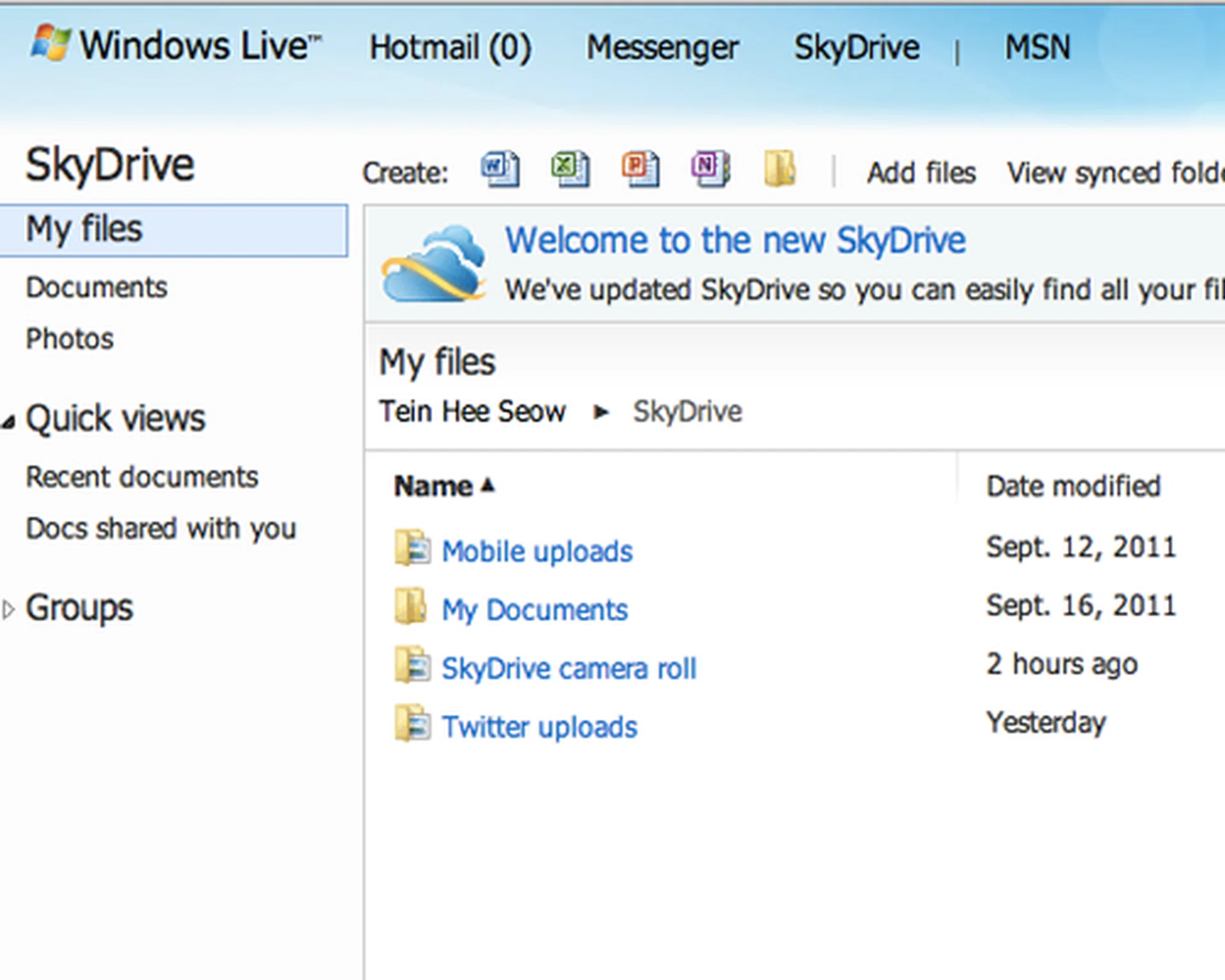Image resolution: width=1225 pixels, height=980 pixels.
Task: Go to MSN in header
Action: pos(1037,47)
